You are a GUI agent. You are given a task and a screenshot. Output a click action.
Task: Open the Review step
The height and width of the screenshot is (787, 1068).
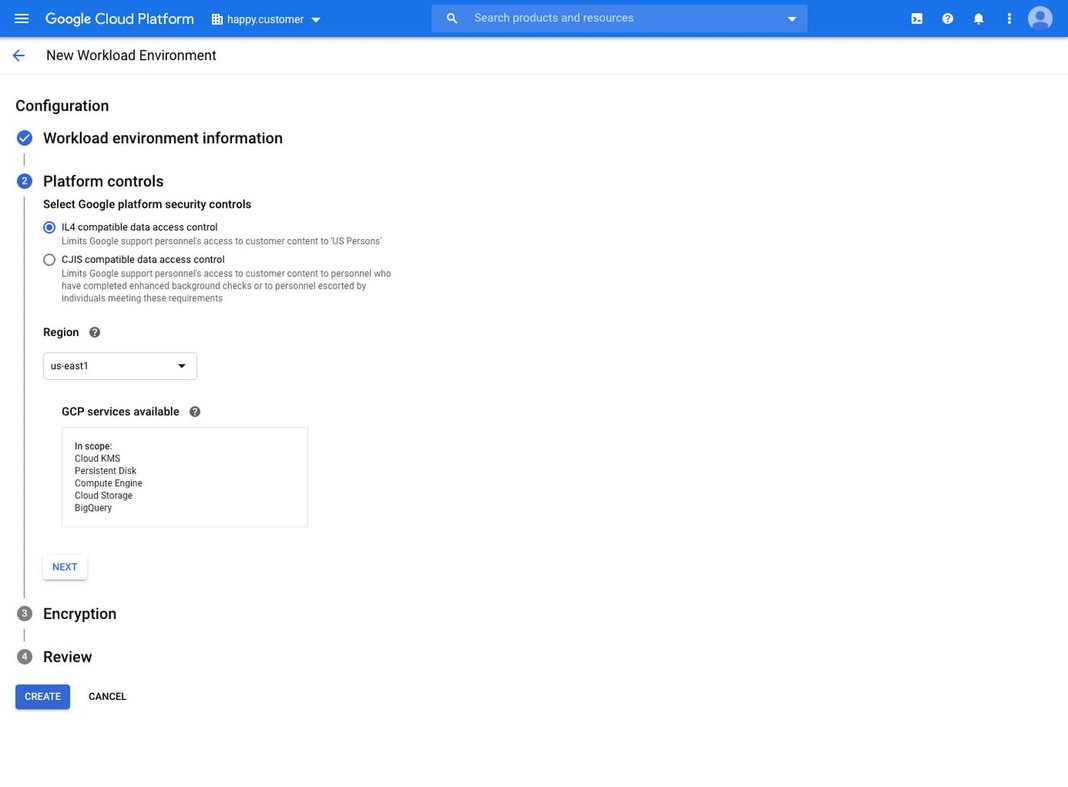coord(67,657)
